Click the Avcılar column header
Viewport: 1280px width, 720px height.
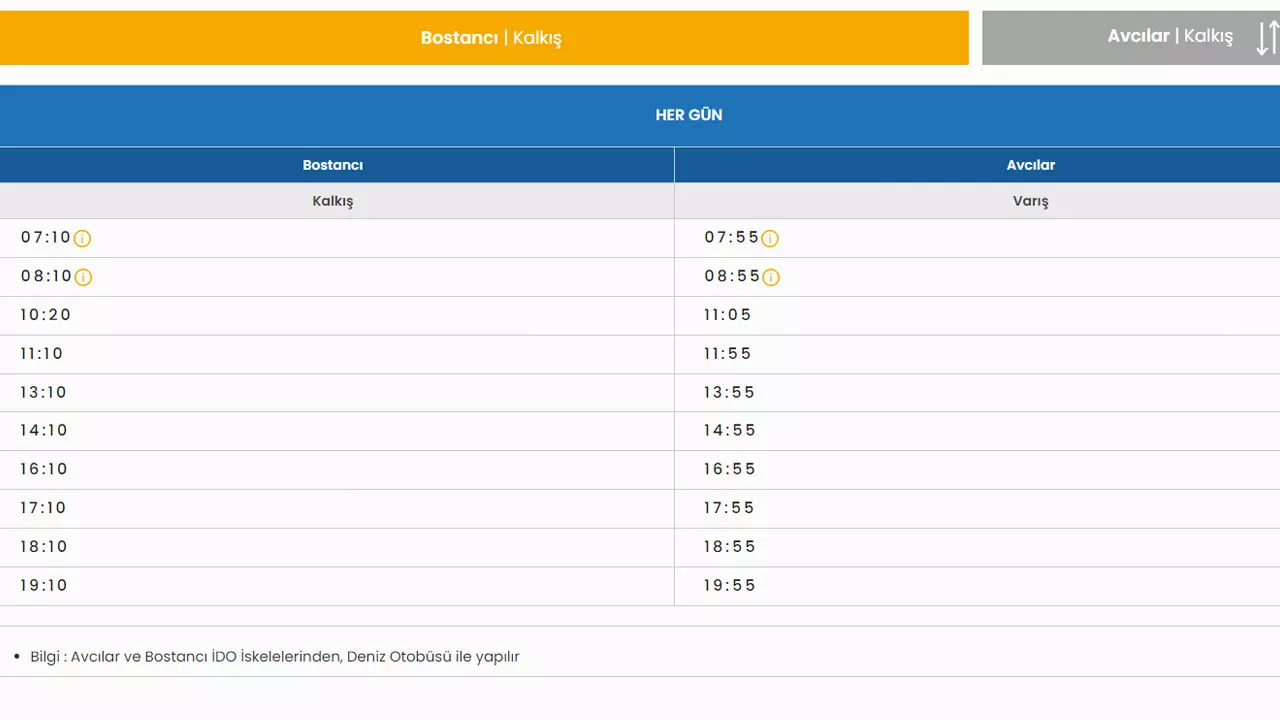coord(1030,165)
